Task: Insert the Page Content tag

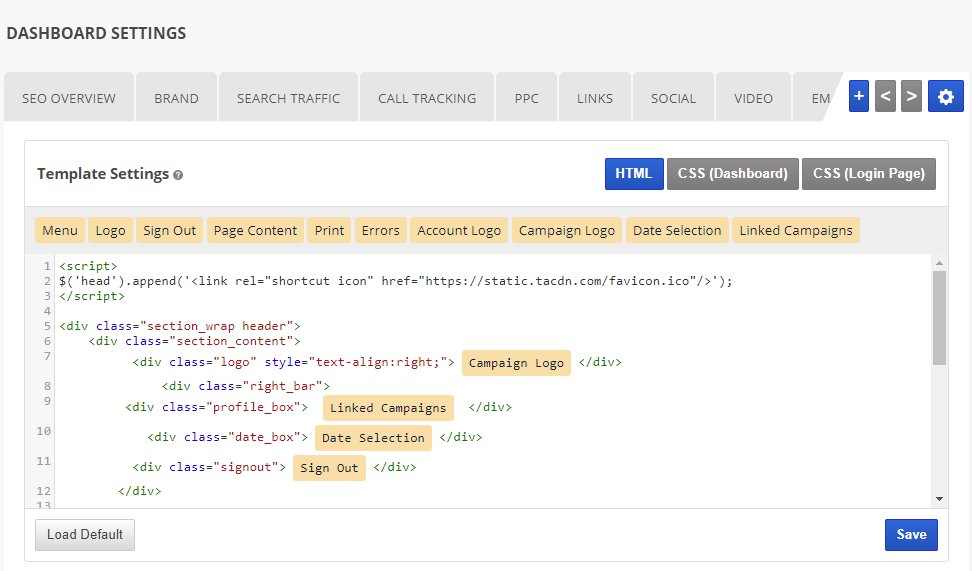Action: pos(255,230)
